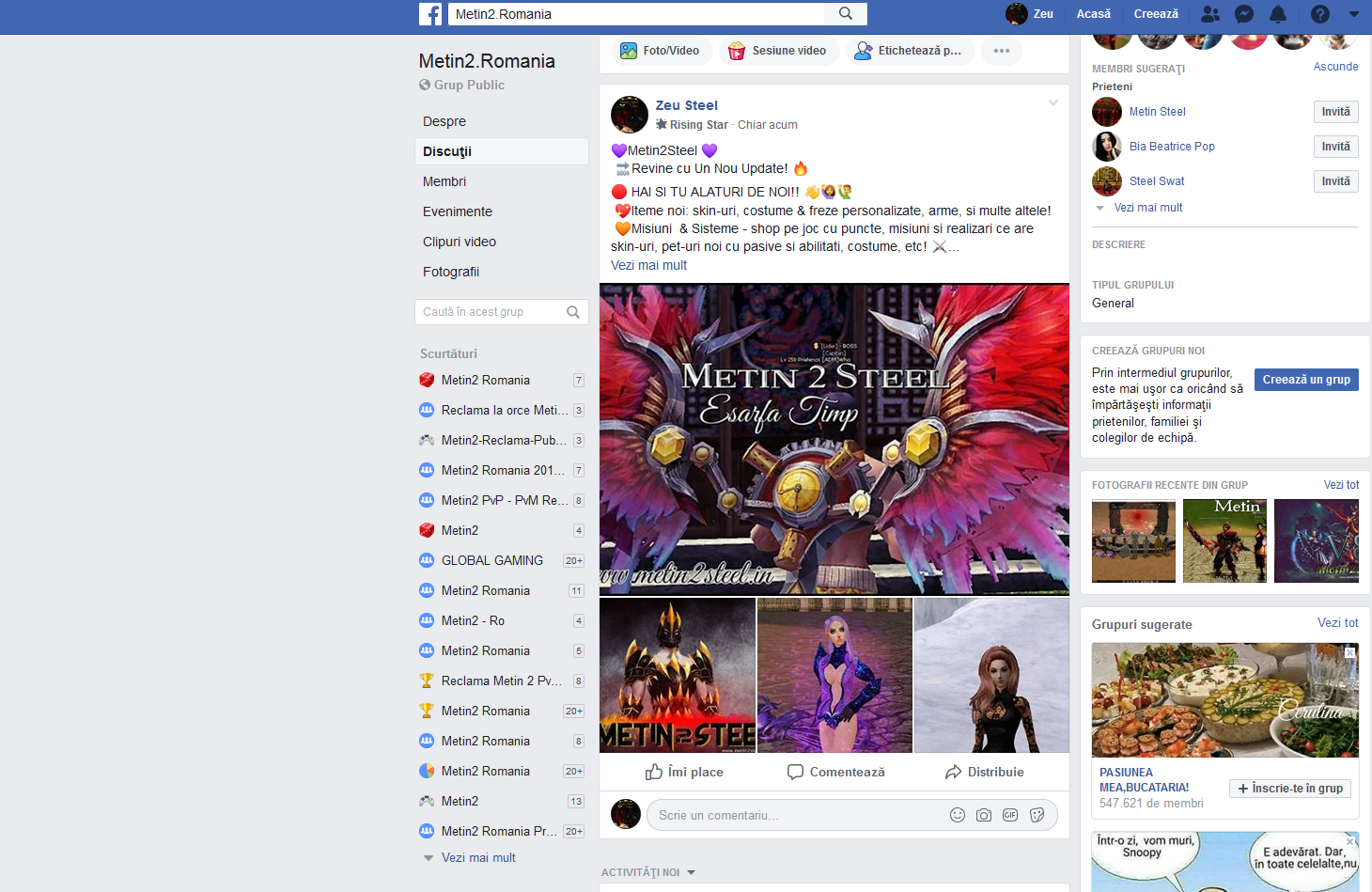The image size is (1372, 892).
Task: Open the Fotografii section
Action: 451,272
